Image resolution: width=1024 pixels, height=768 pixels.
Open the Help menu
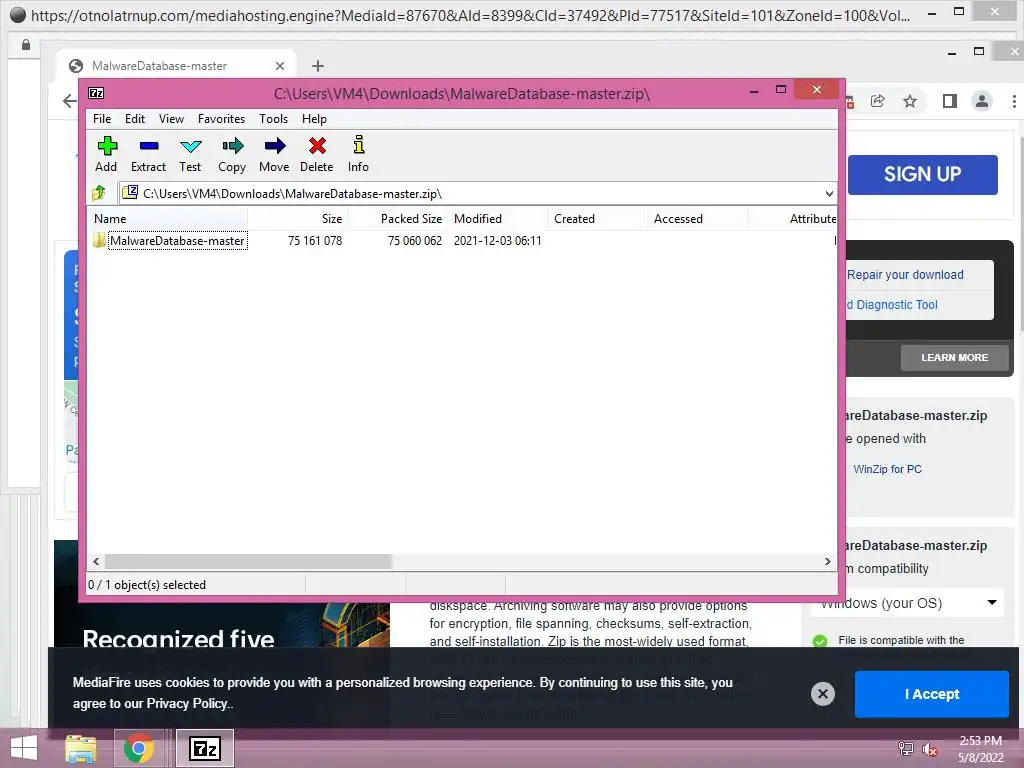(314, 119)
